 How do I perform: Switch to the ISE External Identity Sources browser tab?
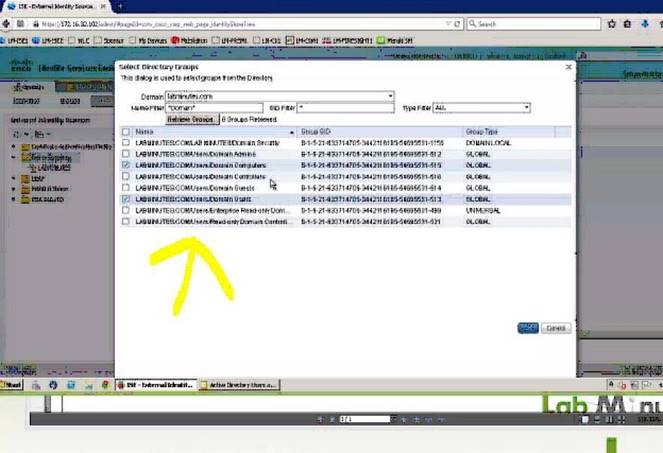coord(57,6)
